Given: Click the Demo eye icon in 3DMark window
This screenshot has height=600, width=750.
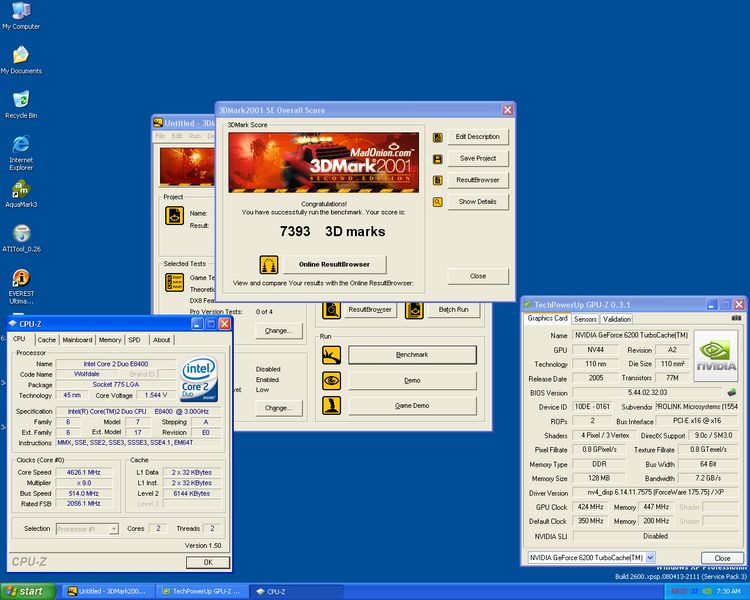Looking at the screenshot, I should tap(331, 381).
